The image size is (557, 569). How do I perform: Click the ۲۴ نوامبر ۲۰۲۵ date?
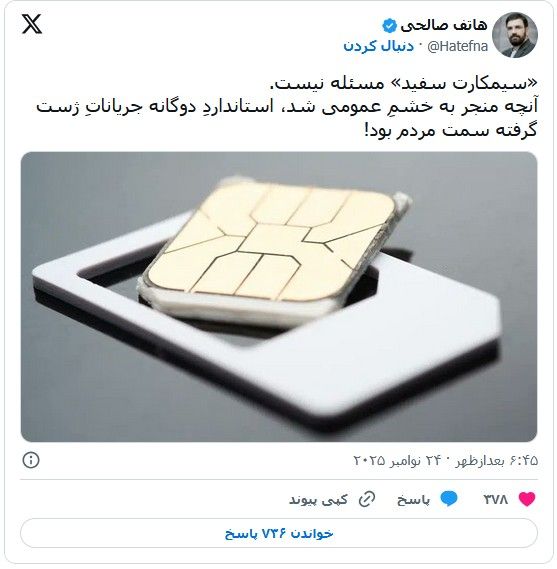point(398,460)
